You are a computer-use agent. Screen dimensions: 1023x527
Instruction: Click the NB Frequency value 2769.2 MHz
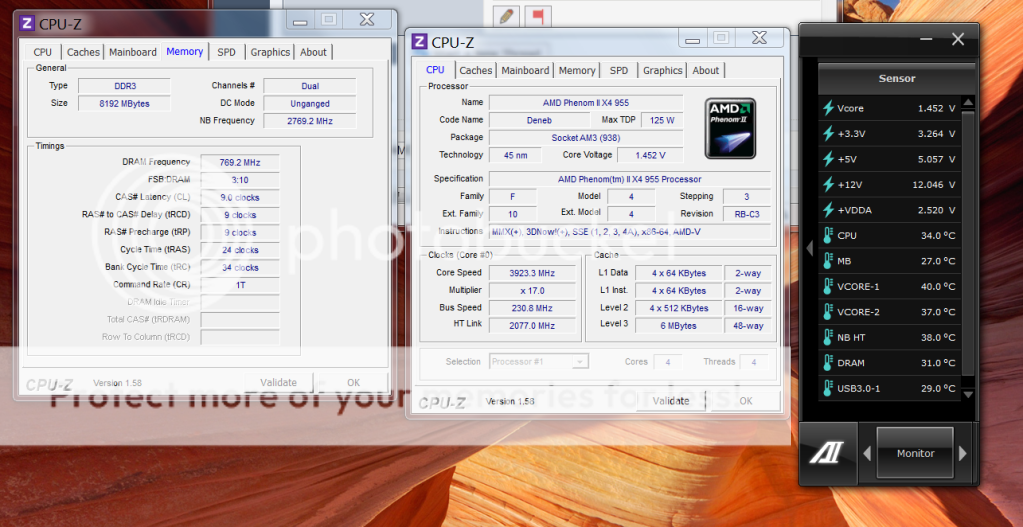click(x=310, y=121)
